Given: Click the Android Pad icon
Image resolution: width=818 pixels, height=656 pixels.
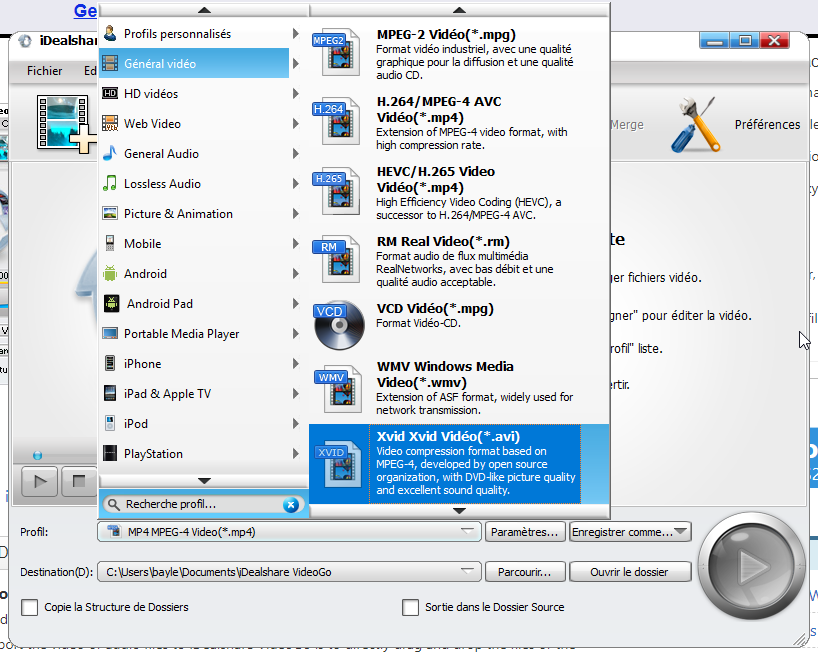Looking at the screenshot, I should pos(111,304).
